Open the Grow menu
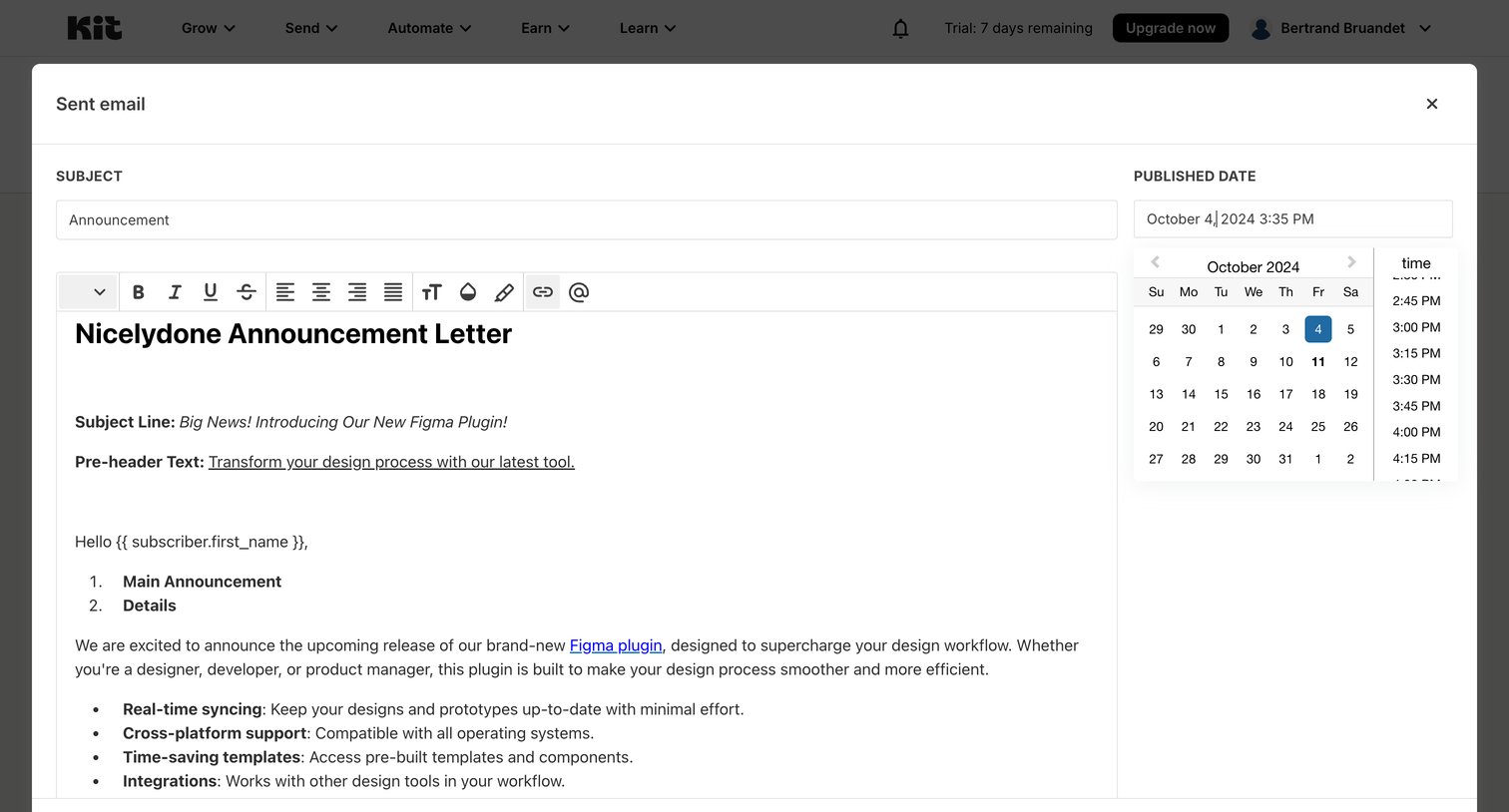 coord(209,28)
